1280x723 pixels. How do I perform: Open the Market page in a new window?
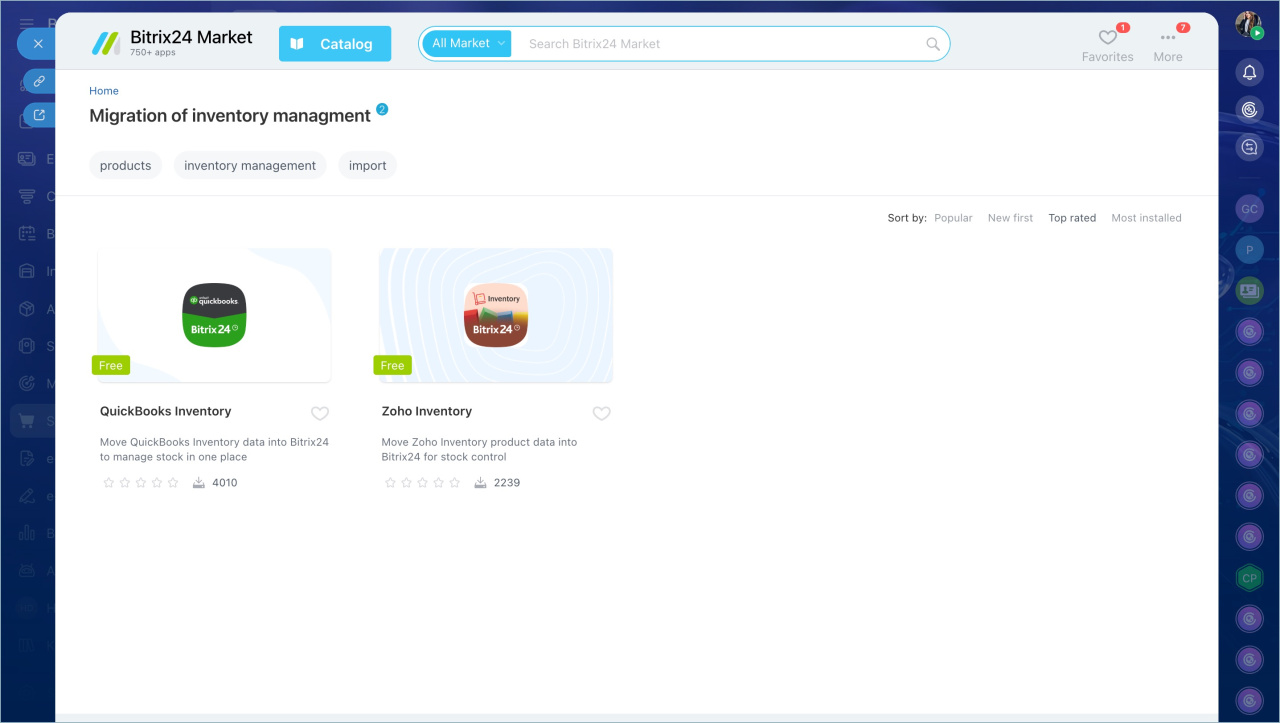[x=39, y=115]
